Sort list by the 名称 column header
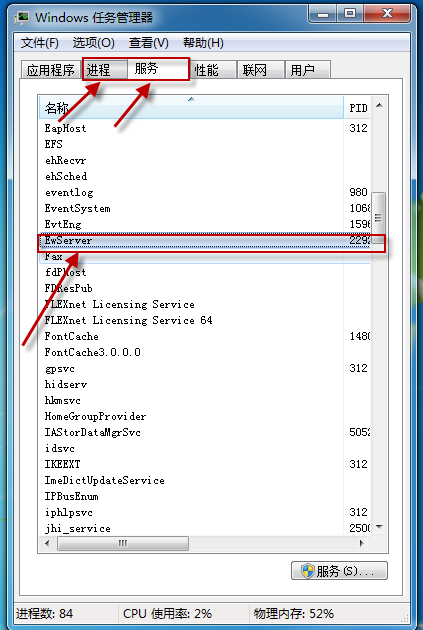 (191, 108)
